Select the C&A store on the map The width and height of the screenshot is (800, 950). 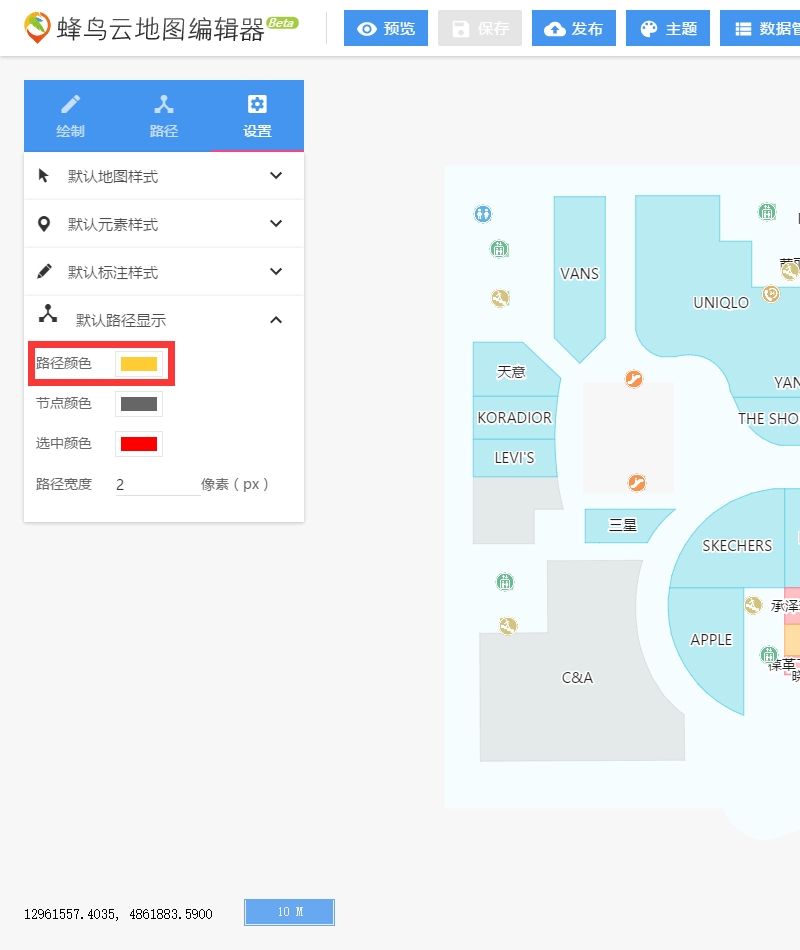click(577, 677)
